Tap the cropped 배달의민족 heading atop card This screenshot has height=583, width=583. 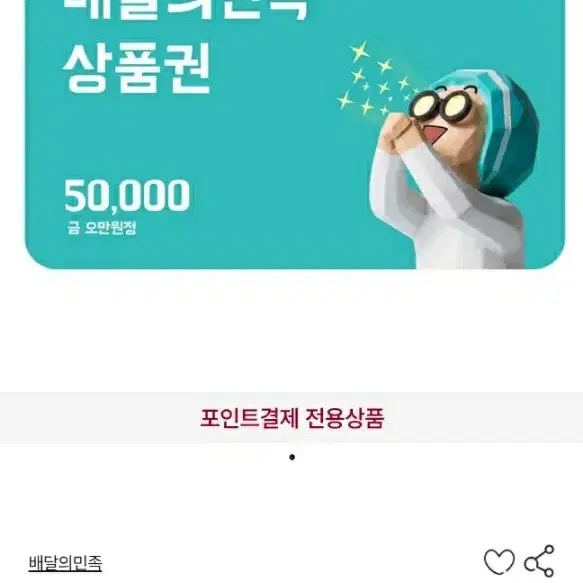(185, 10)
